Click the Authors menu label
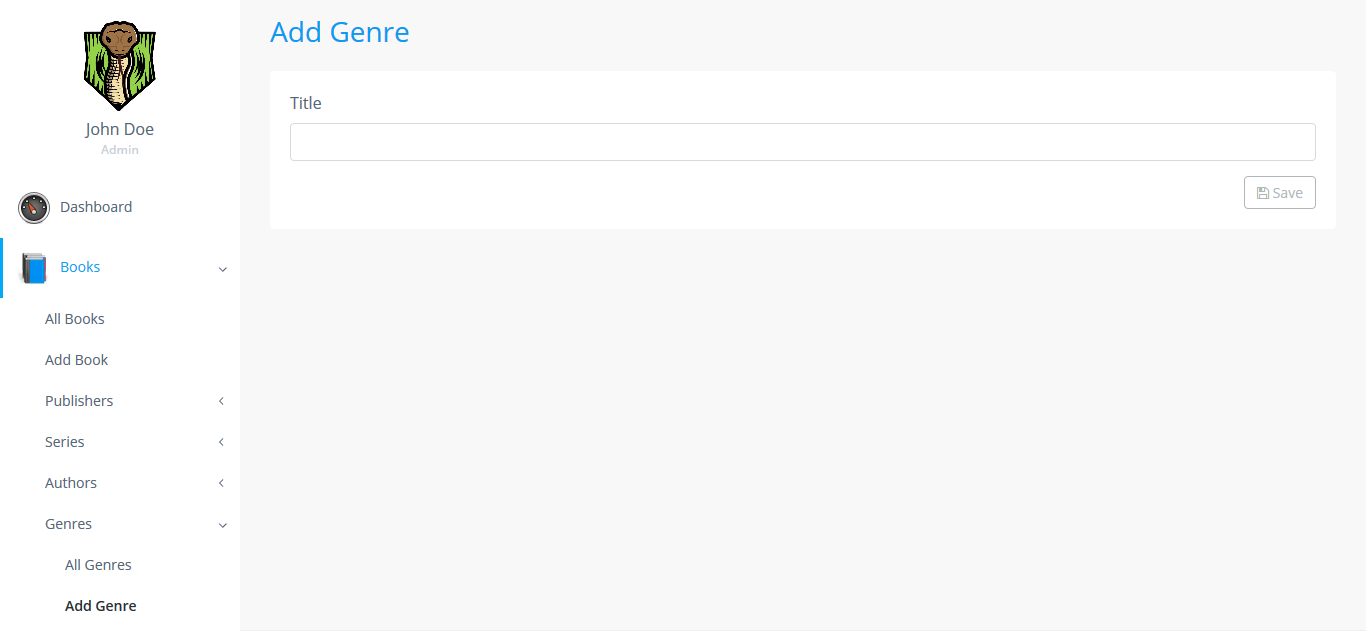Viewport: 1366px width, 638px height. point(71,483)
